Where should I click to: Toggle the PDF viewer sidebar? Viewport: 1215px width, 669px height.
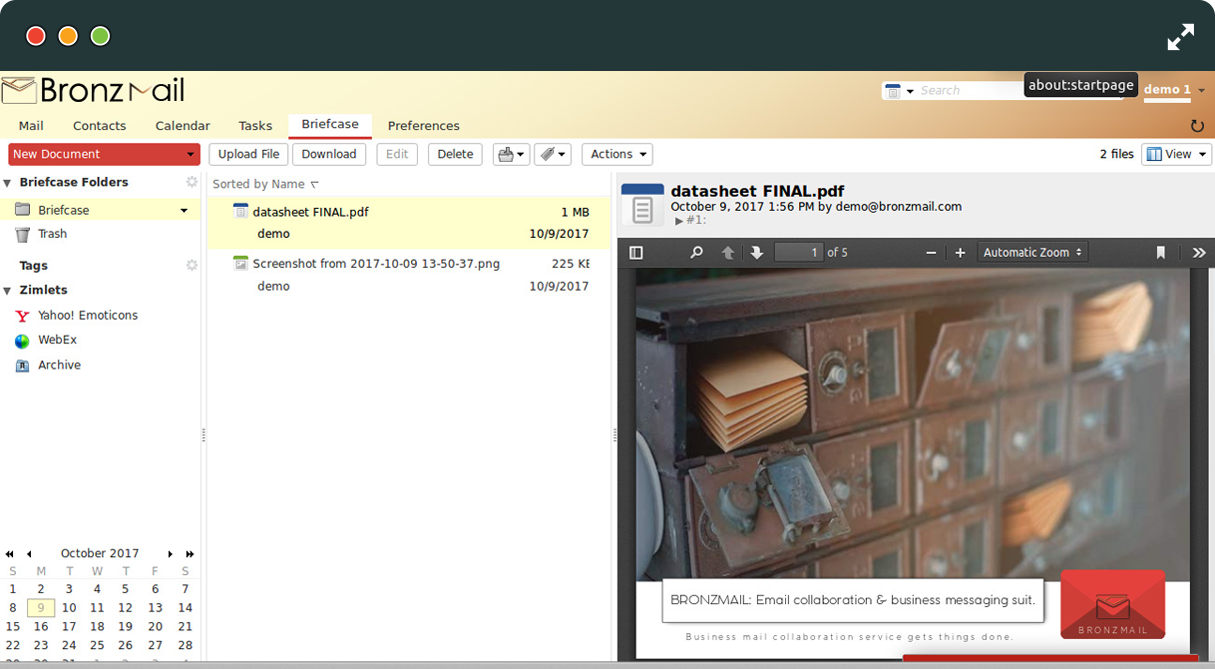click(x=636, y=253)
